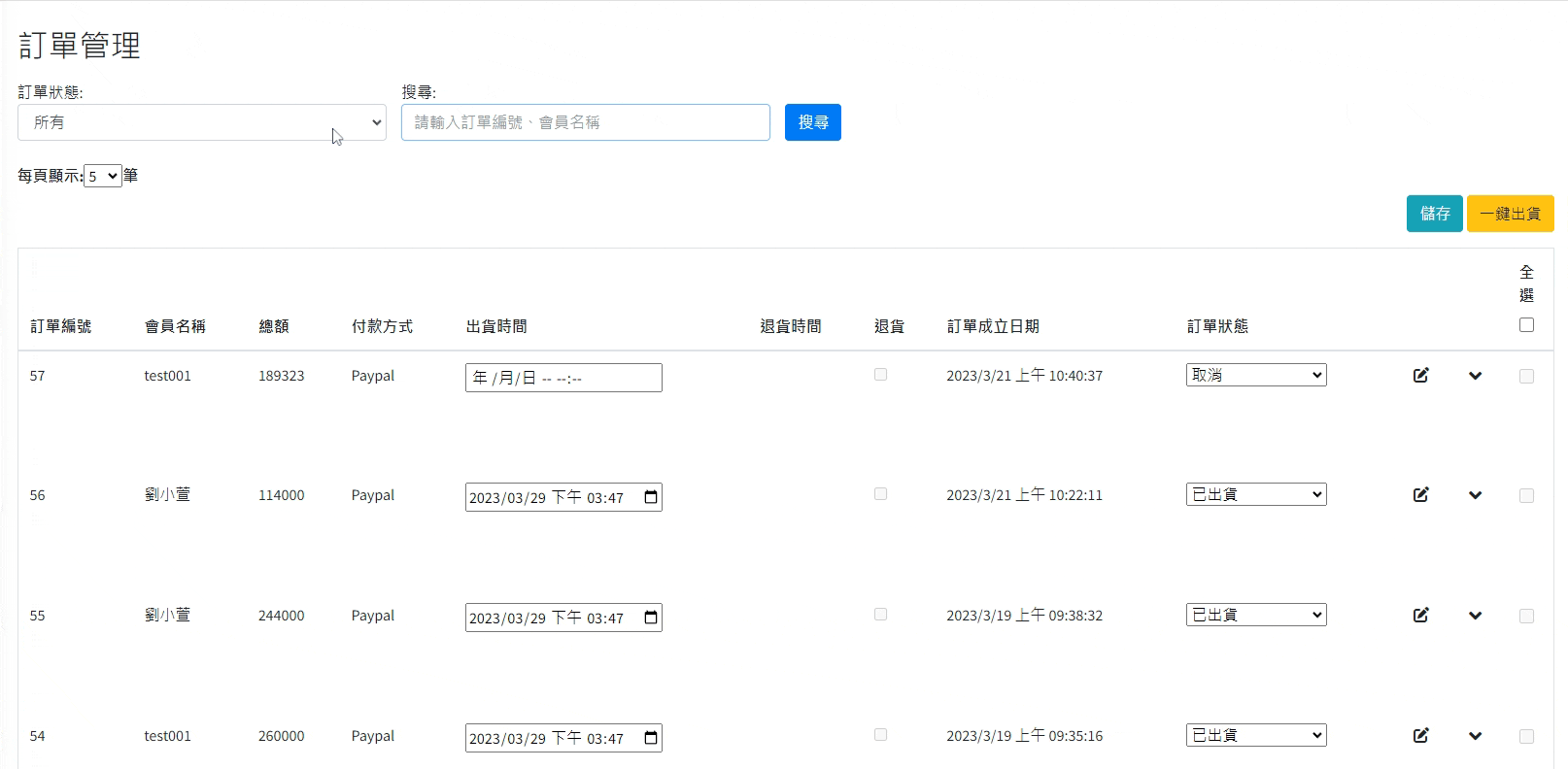The height and width of the screenshot is (769, 1568).
Task: Open the 訂單狀態 filter dropdown showing 所有
Action: tap(202, 122)
